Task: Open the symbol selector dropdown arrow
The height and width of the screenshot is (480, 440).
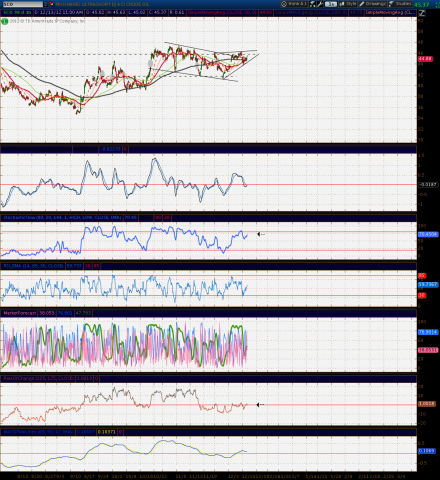Action: 46,4
